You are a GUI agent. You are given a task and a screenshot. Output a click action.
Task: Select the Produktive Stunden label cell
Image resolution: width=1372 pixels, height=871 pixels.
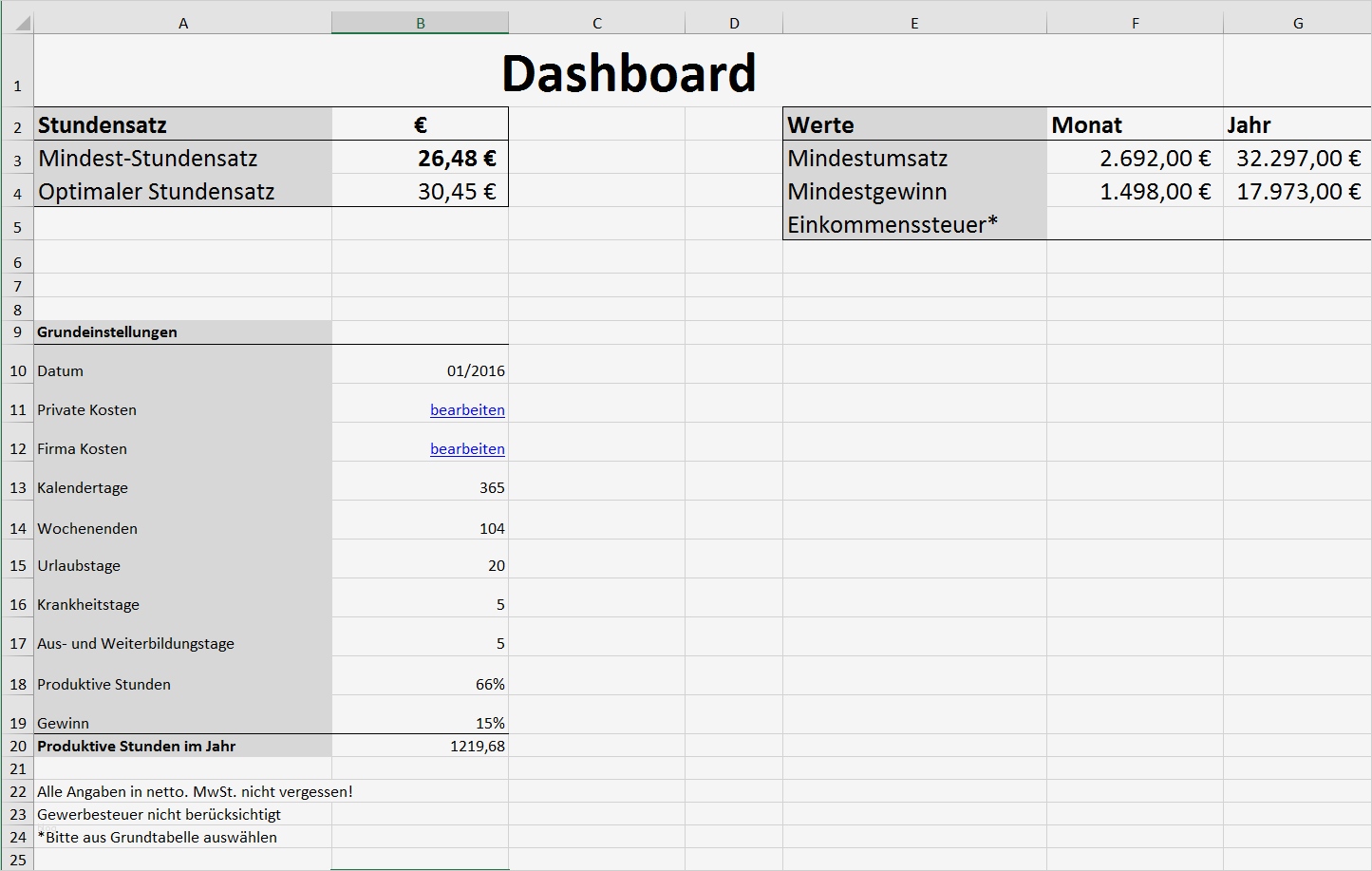(x=183, y=675)
